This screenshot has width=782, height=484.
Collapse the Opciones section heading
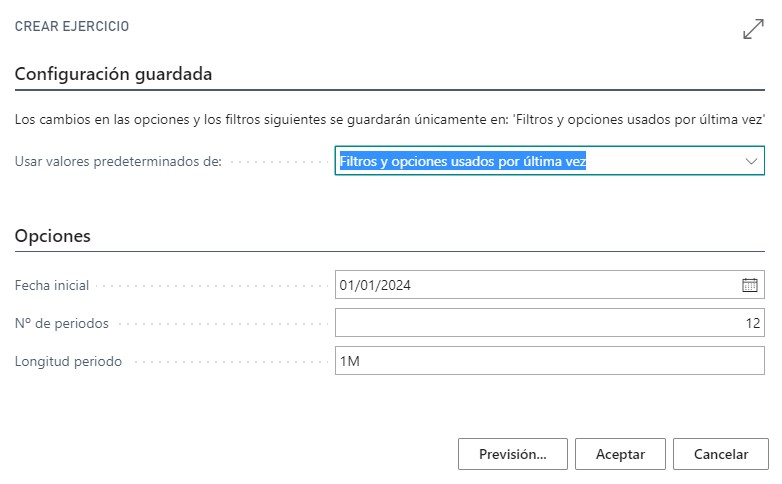pos(53,236)
